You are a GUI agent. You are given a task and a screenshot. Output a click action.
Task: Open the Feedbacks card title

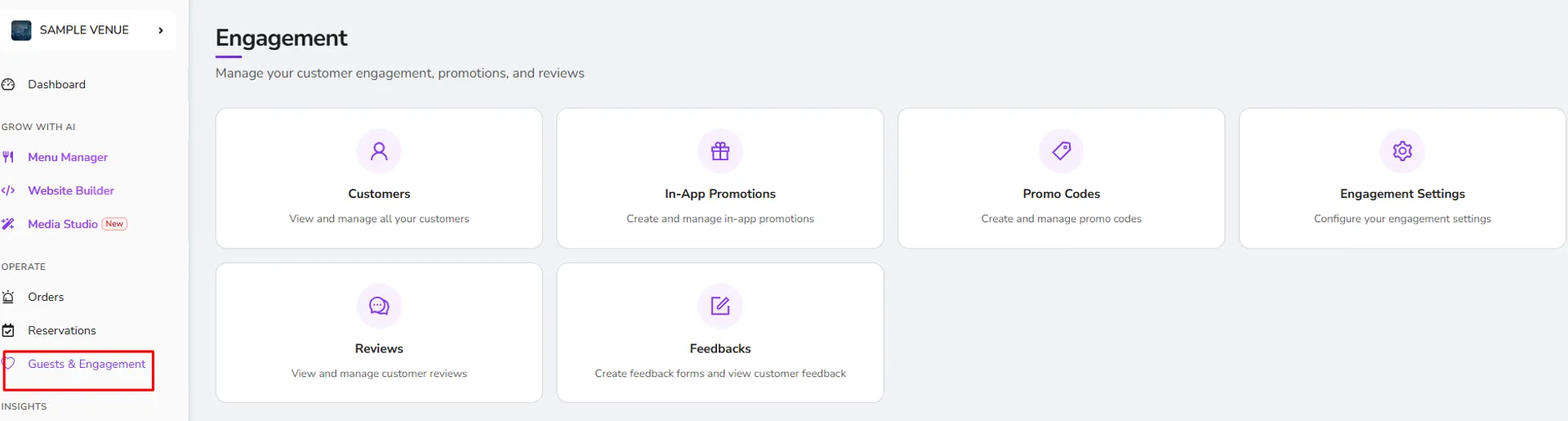tap(720, 348)
